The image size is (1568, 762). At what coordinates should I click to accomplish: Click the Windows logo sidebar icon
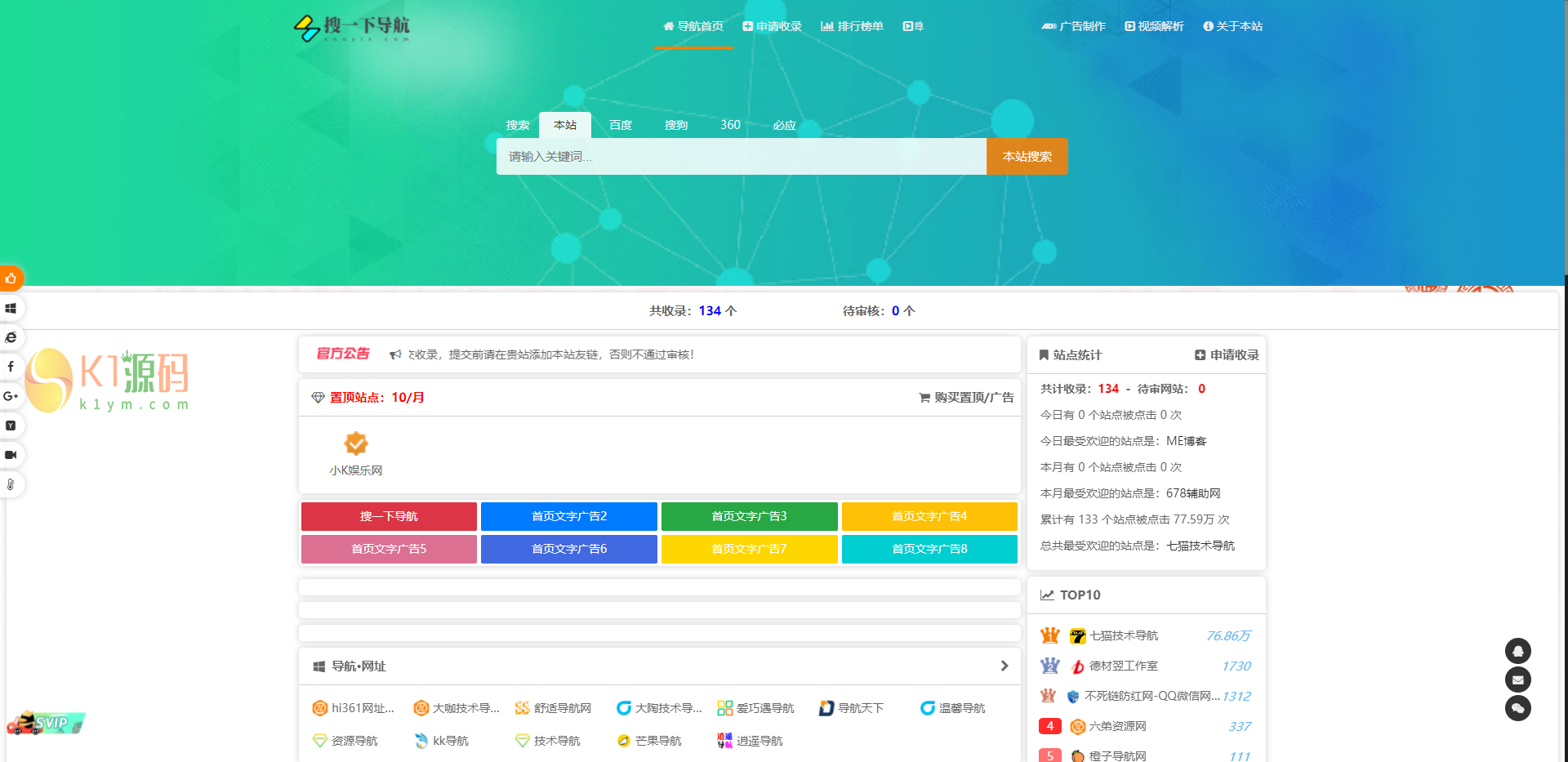click(x=11, y=308)
